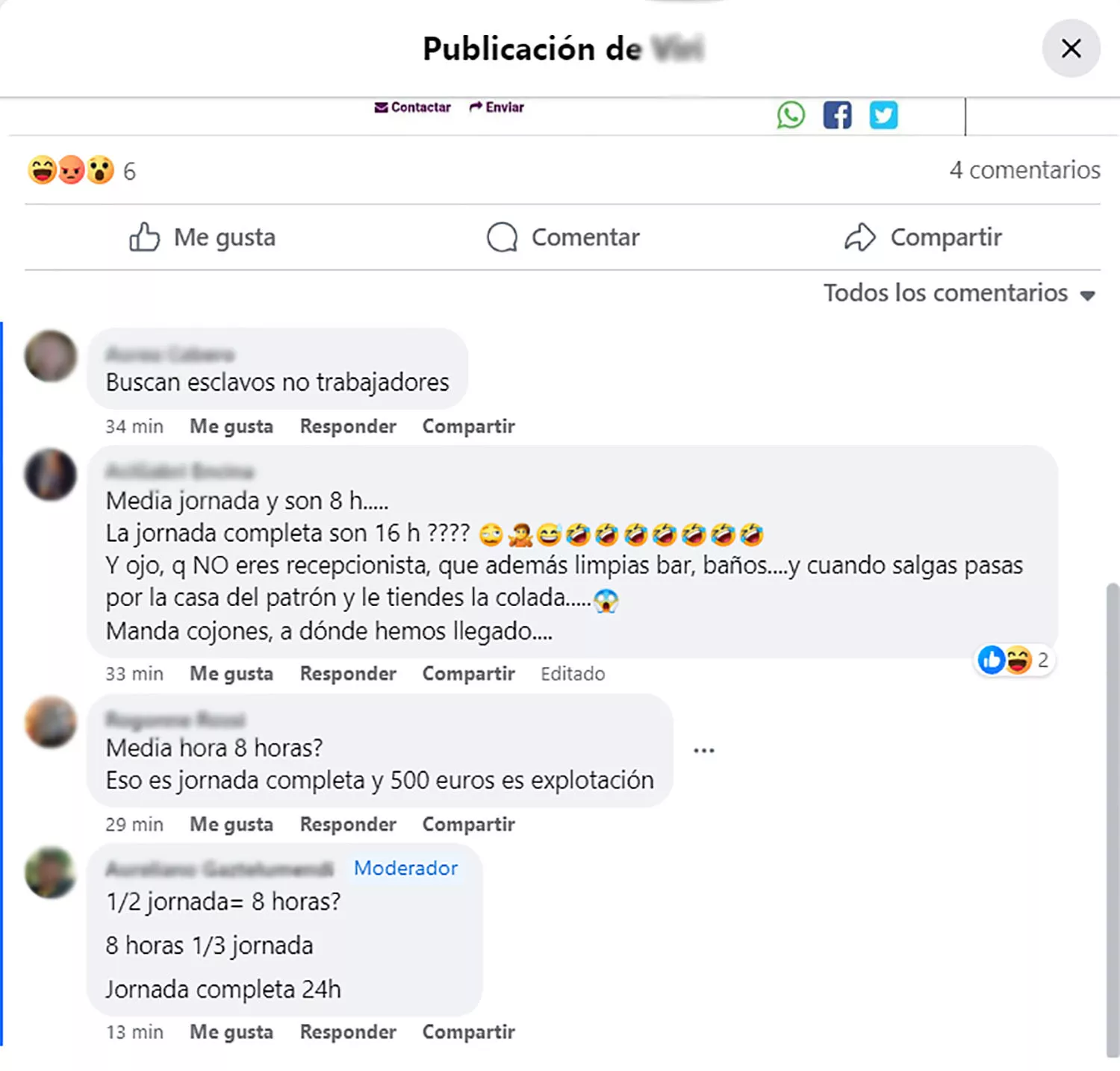Click the Moderador badge

(405, 868)
